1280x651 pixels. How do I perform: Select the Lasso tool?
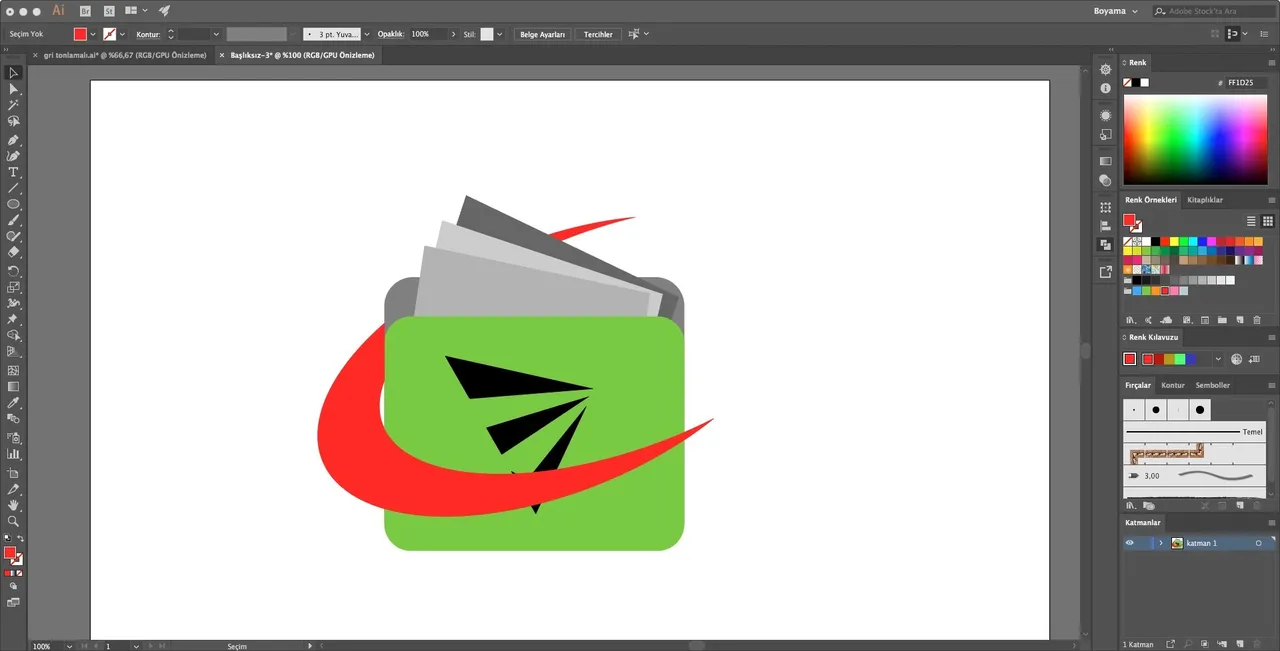click(13, 121)
